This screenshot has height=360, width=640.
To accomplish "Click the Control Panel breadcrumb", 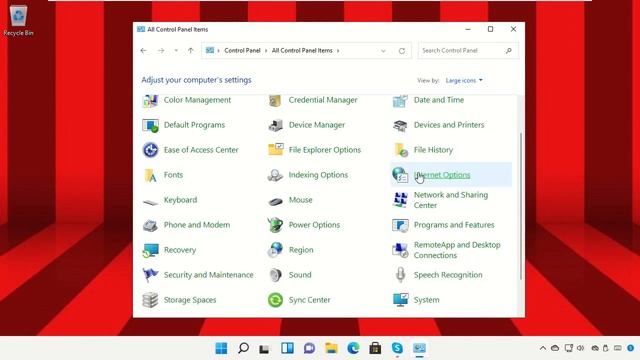I will coord(242,51).
